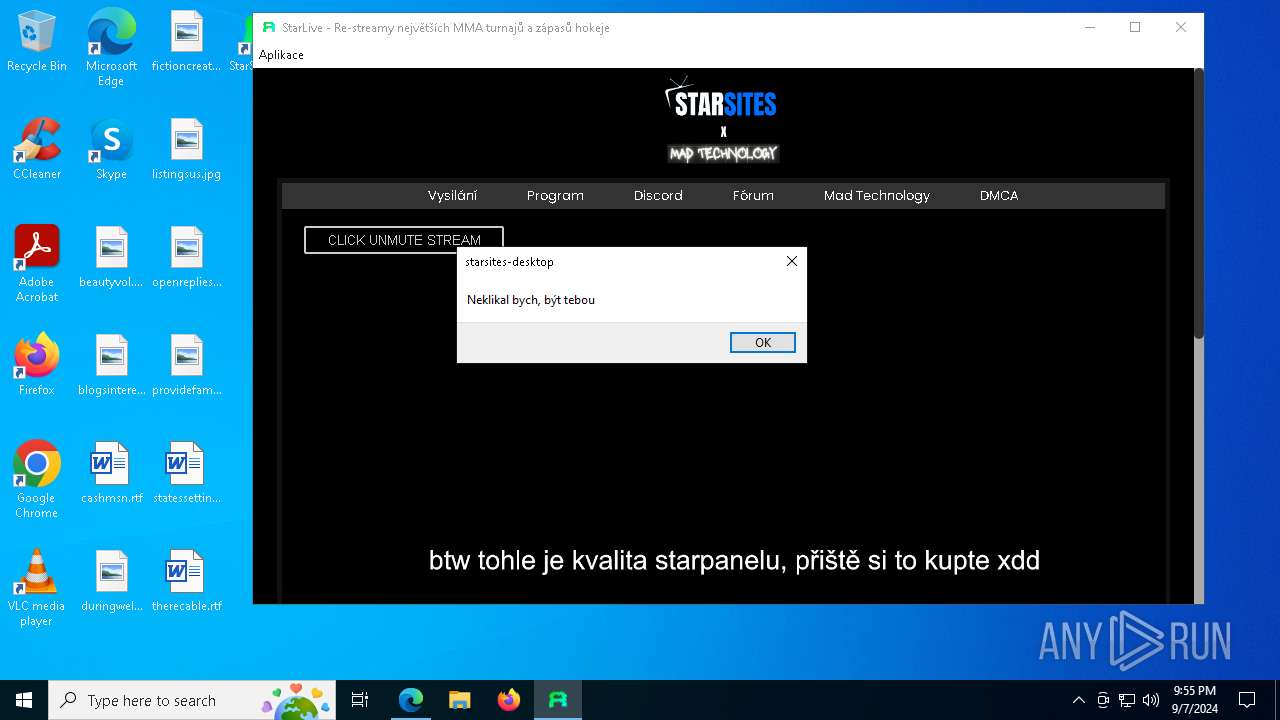Screen dimensions: 1280x720
Task: Maximize the StarLive window
Action: (x=1135, y=27)
